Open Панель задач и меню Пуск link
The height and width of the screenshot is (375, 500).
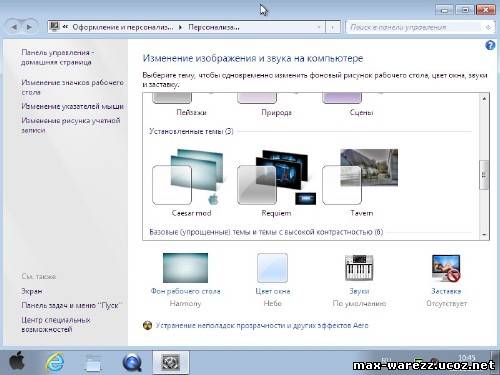click(x=72, y=305)
